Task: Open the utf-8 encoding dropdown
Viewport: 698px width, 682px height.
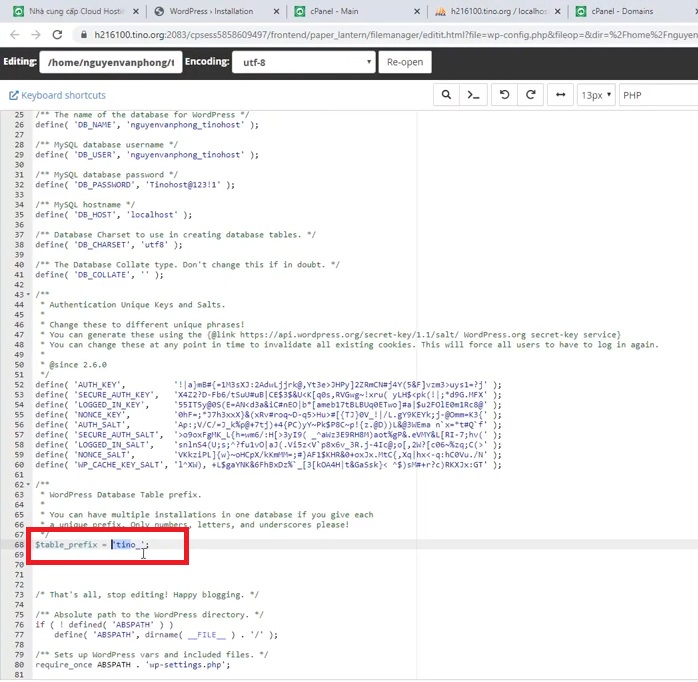Action: (x=304, y=62)
